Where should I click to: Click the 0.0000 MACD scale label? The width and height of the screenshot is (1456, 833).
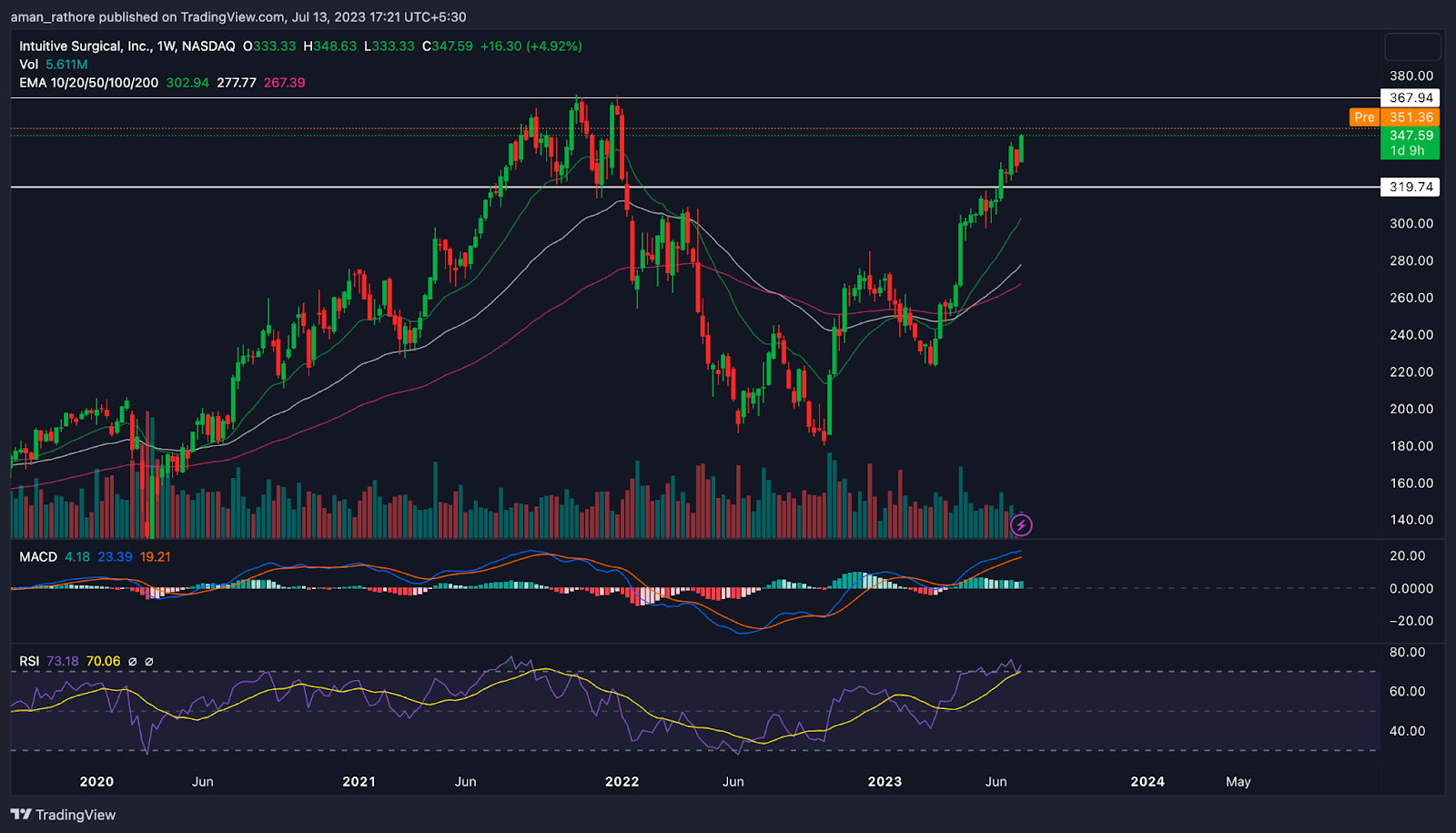pyautogui.click(x=1411, y=588)
